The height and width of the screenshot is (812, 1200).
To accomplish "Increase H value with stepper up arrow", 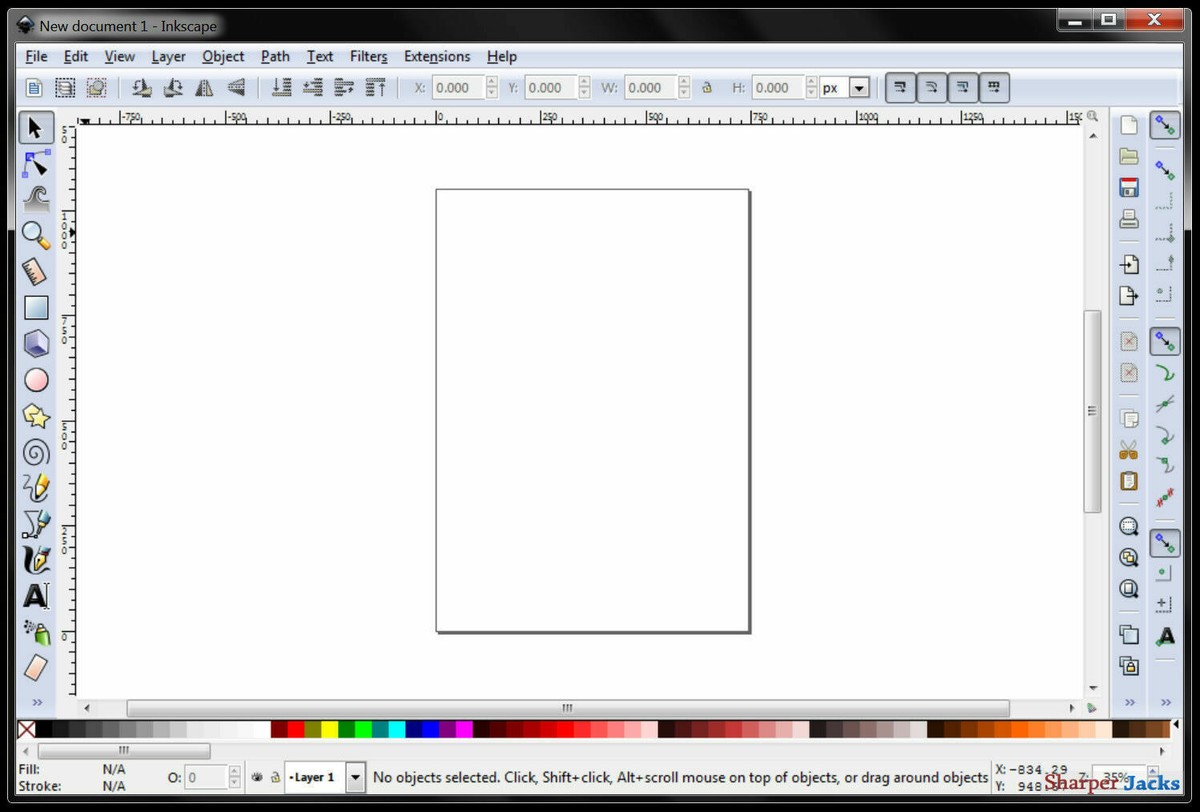I will click(x=810, y=83).
